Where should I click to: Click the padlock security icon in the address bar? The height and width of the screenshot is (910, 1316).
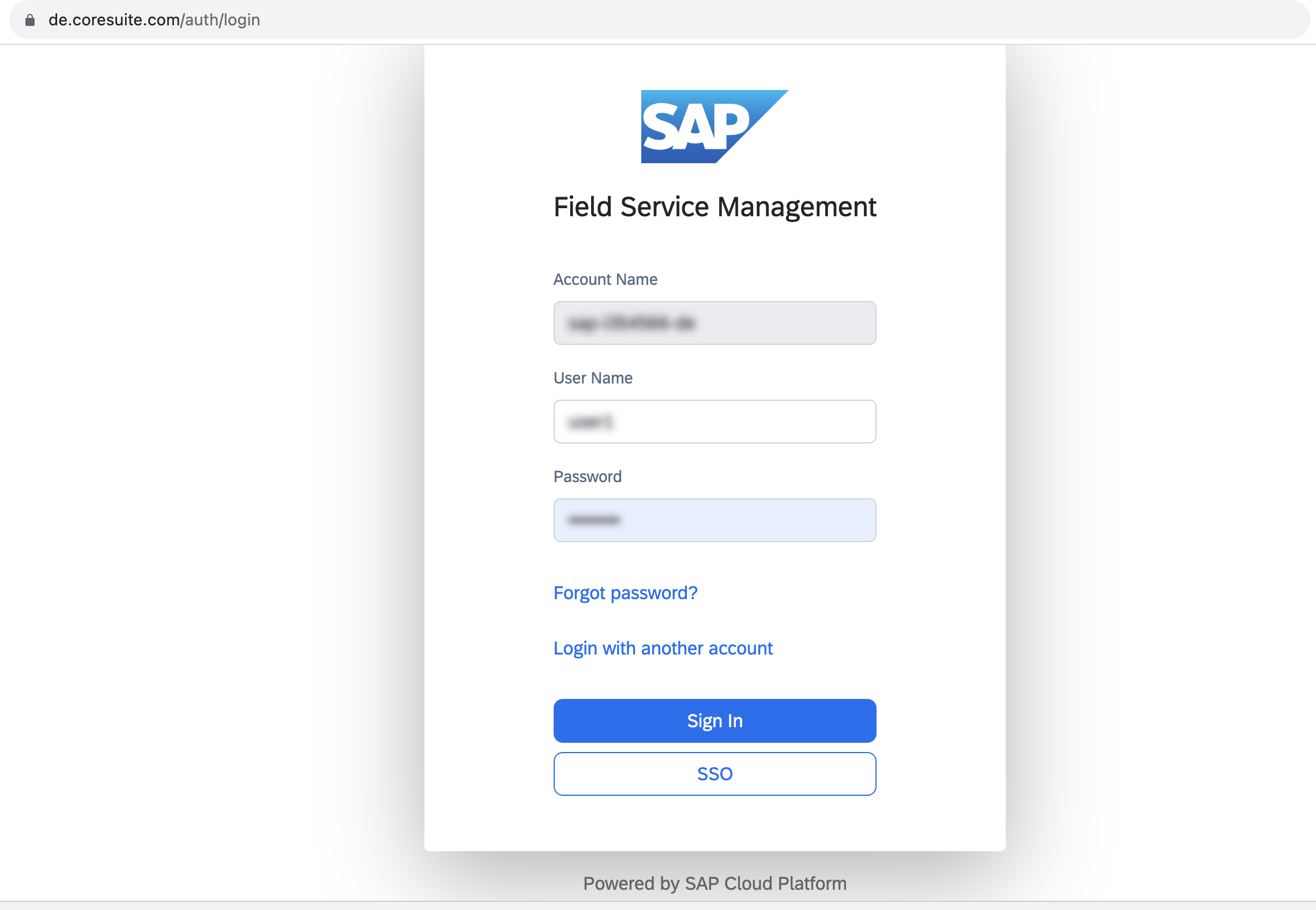(29, 19)
